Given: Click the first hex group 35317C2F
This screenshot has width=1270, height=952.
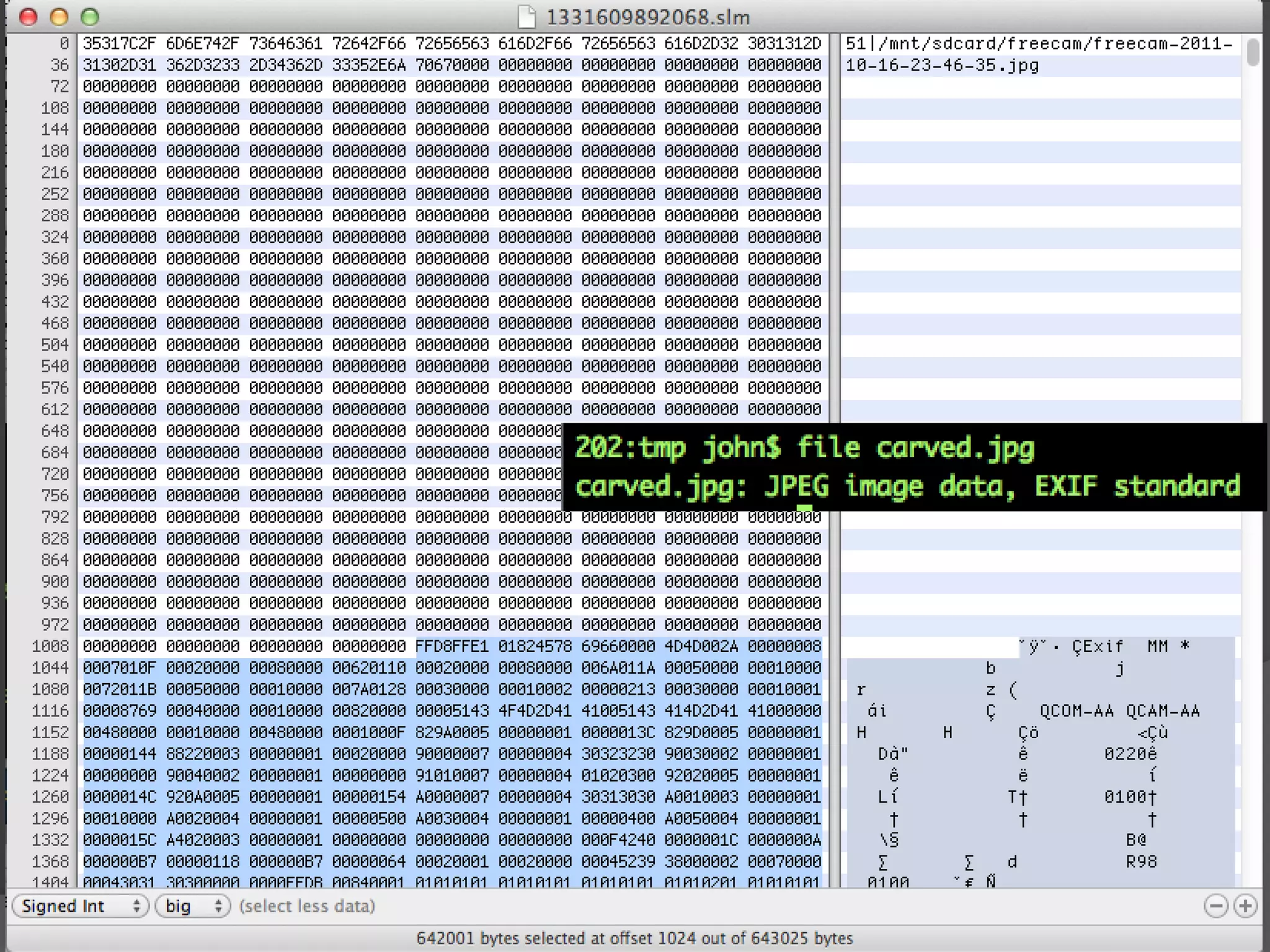Looking at the screenshot, I should click(x=119, y=43).
